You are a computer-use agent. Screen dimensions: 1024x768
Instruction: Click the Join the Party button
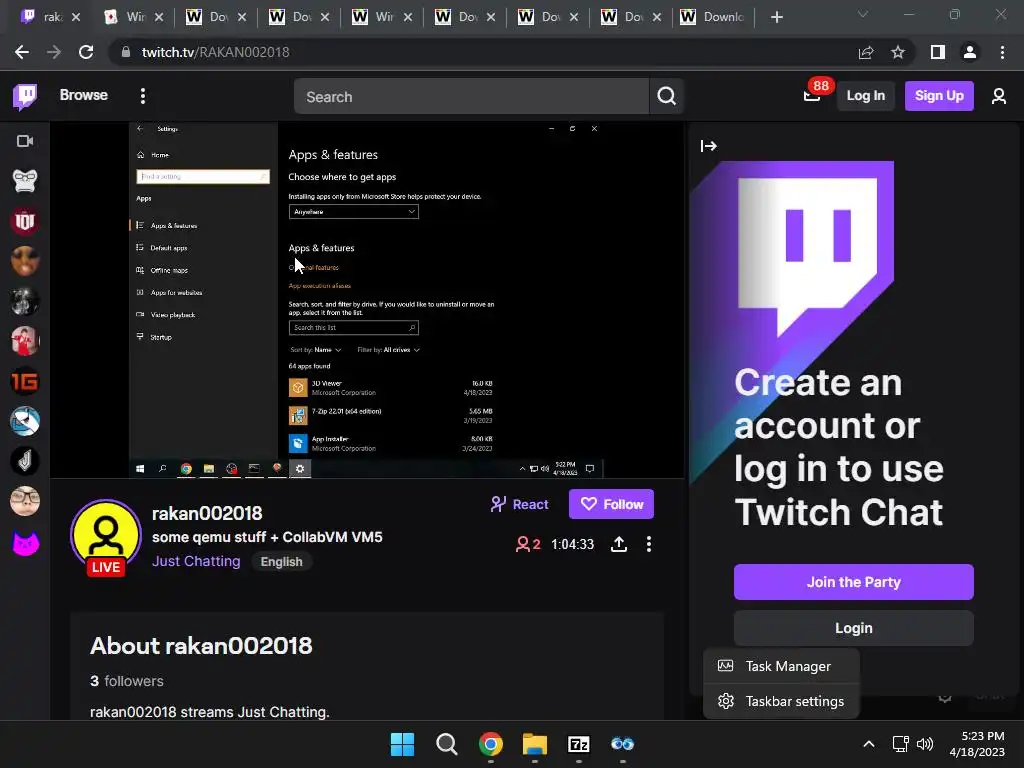click(854, 582)
